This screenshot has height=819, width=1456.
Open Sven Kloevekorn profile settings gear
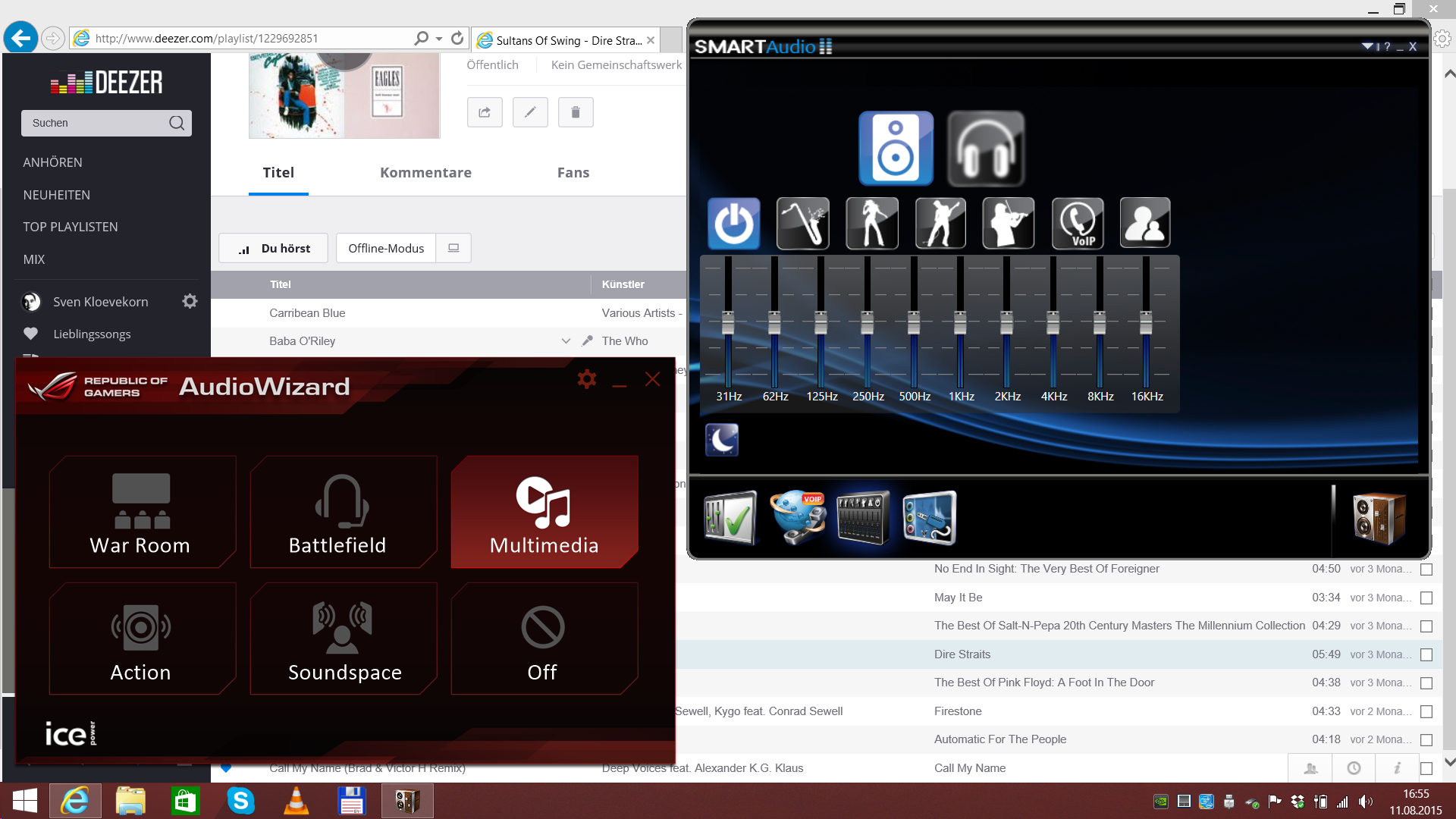[x=190, y=301]
